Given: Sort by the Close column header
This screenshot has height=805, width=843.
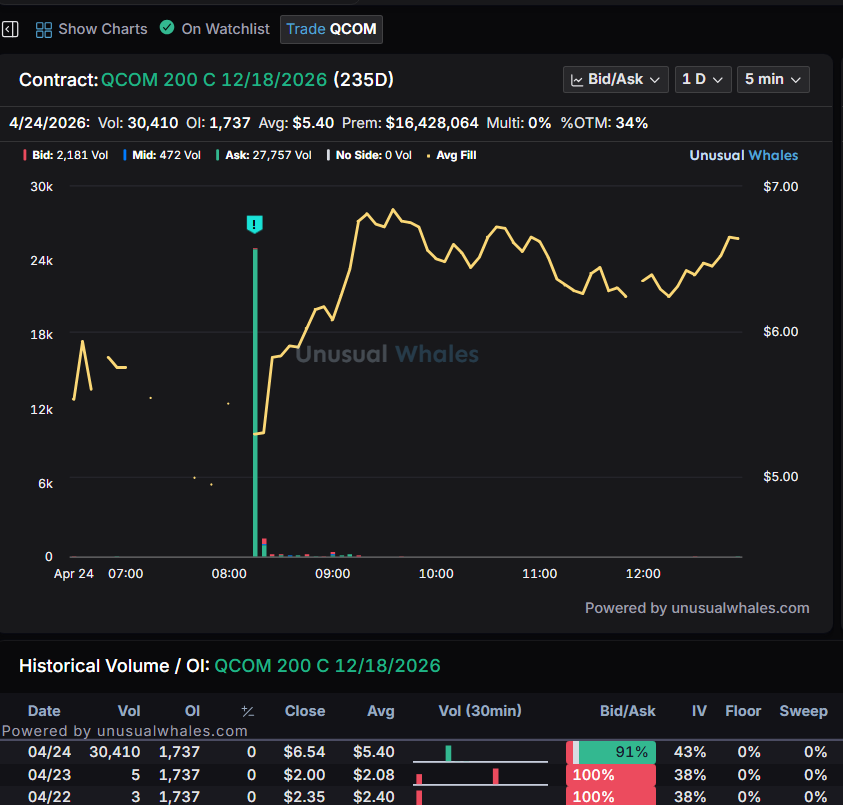Looking at the screenshot, I should click(x=305, y=711).
